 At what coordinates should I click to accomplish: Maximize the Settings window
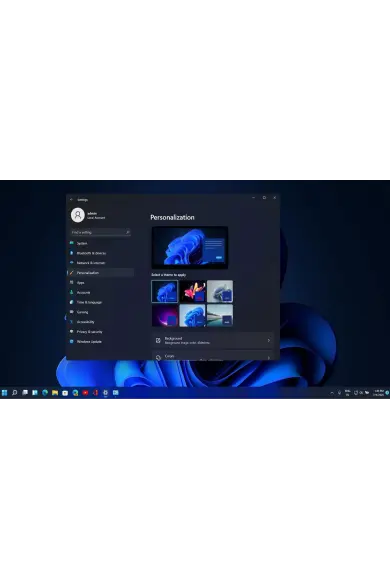tap(264, 198)
